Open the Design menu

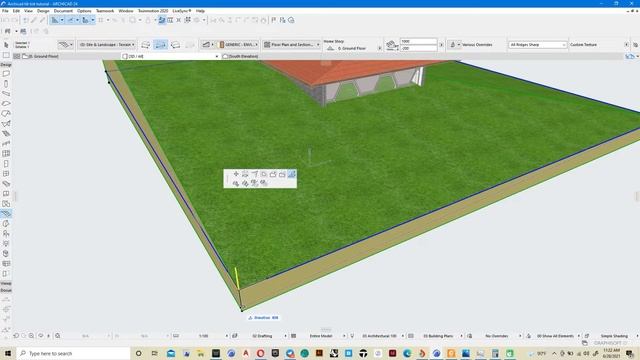[x=43, y=11]
